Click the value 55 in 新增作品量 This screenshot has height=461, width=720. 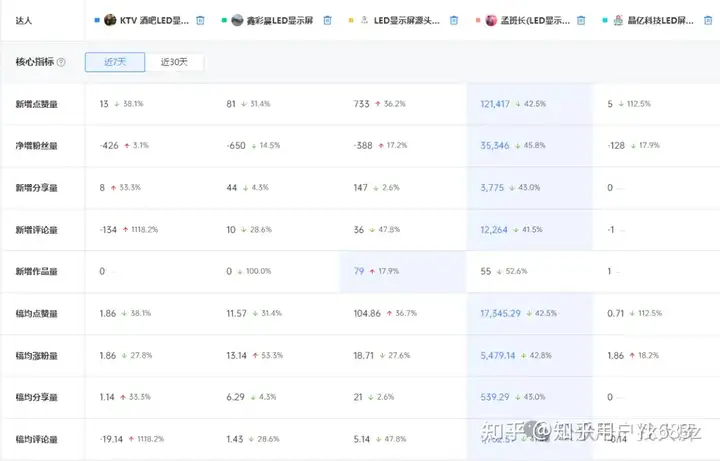click(x=486, y=271)
